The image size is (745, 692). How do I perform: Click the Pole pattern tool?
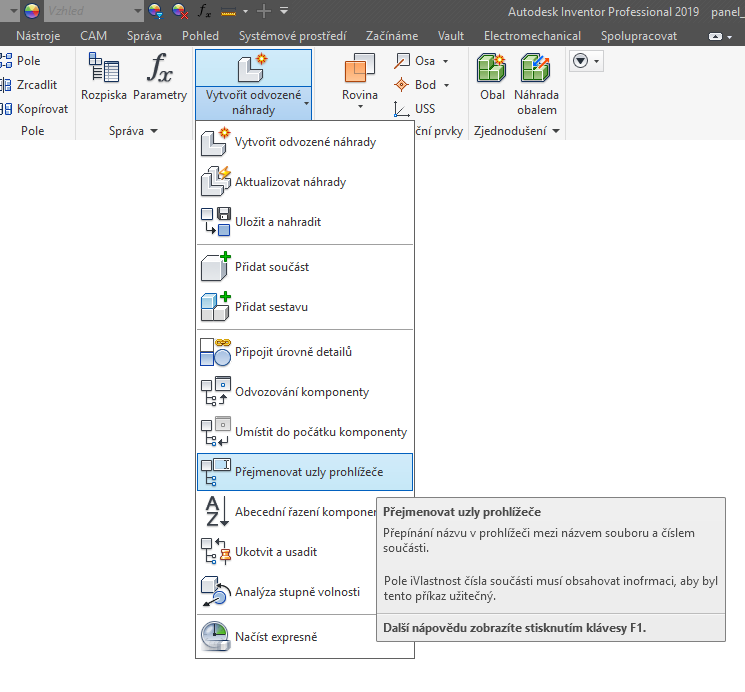20,61
